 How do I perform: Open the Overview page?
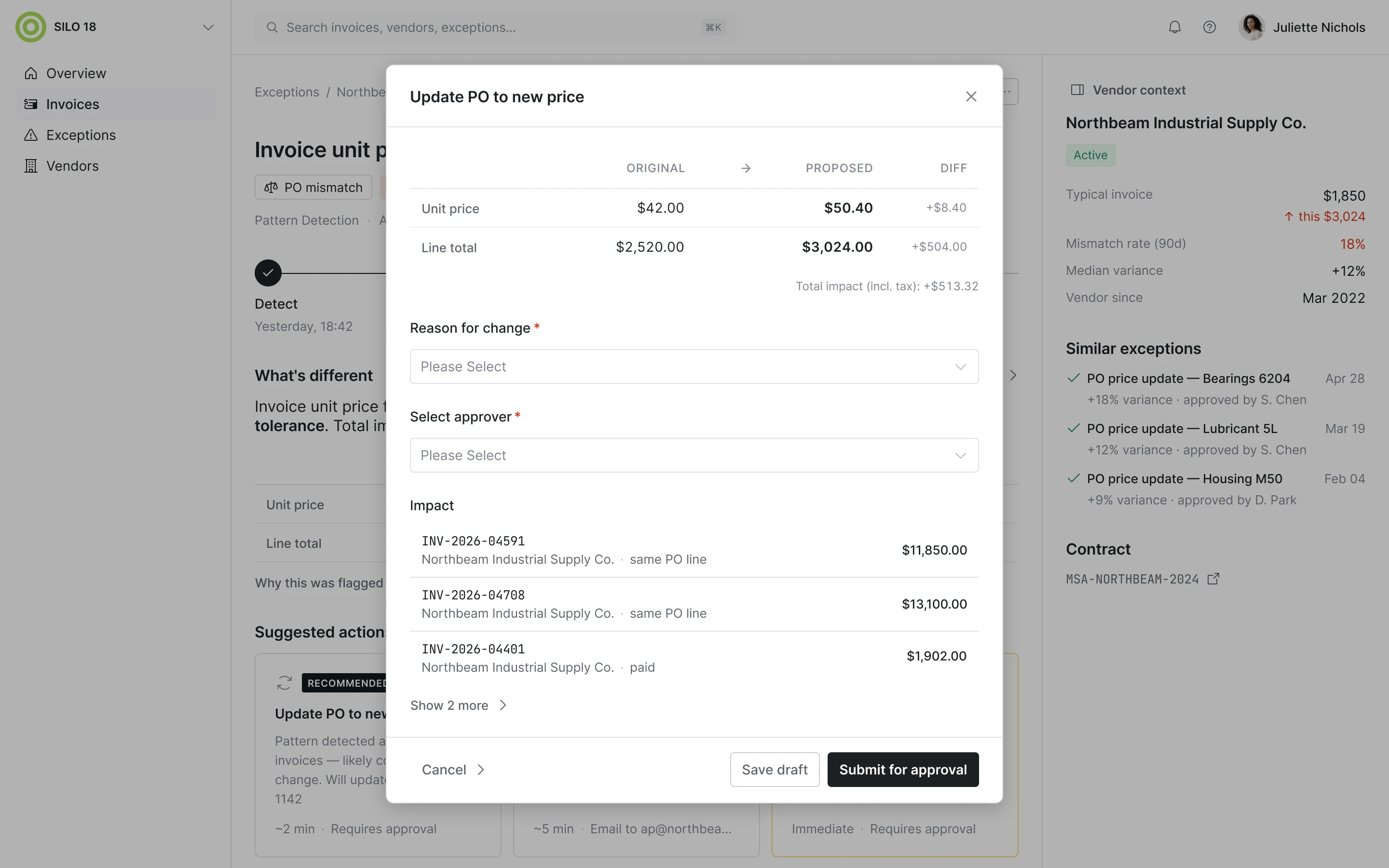[x=116, y=73]
